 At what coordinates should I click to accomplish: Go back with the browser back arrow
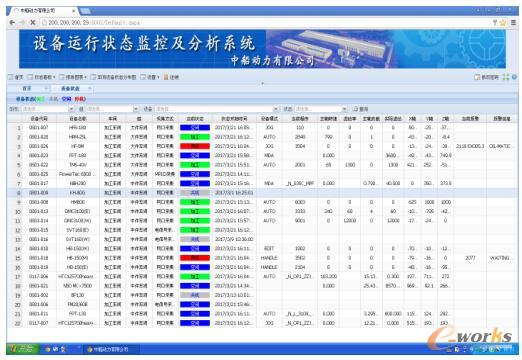tap(12, 23)
